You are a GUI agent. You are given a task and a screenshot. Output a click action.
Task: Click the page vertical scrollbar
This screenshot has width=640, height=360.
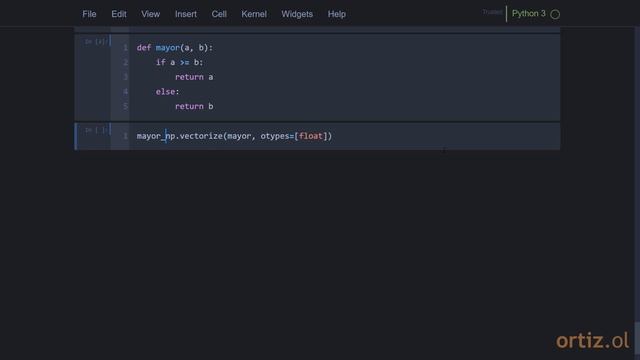[x=637, y=192]
